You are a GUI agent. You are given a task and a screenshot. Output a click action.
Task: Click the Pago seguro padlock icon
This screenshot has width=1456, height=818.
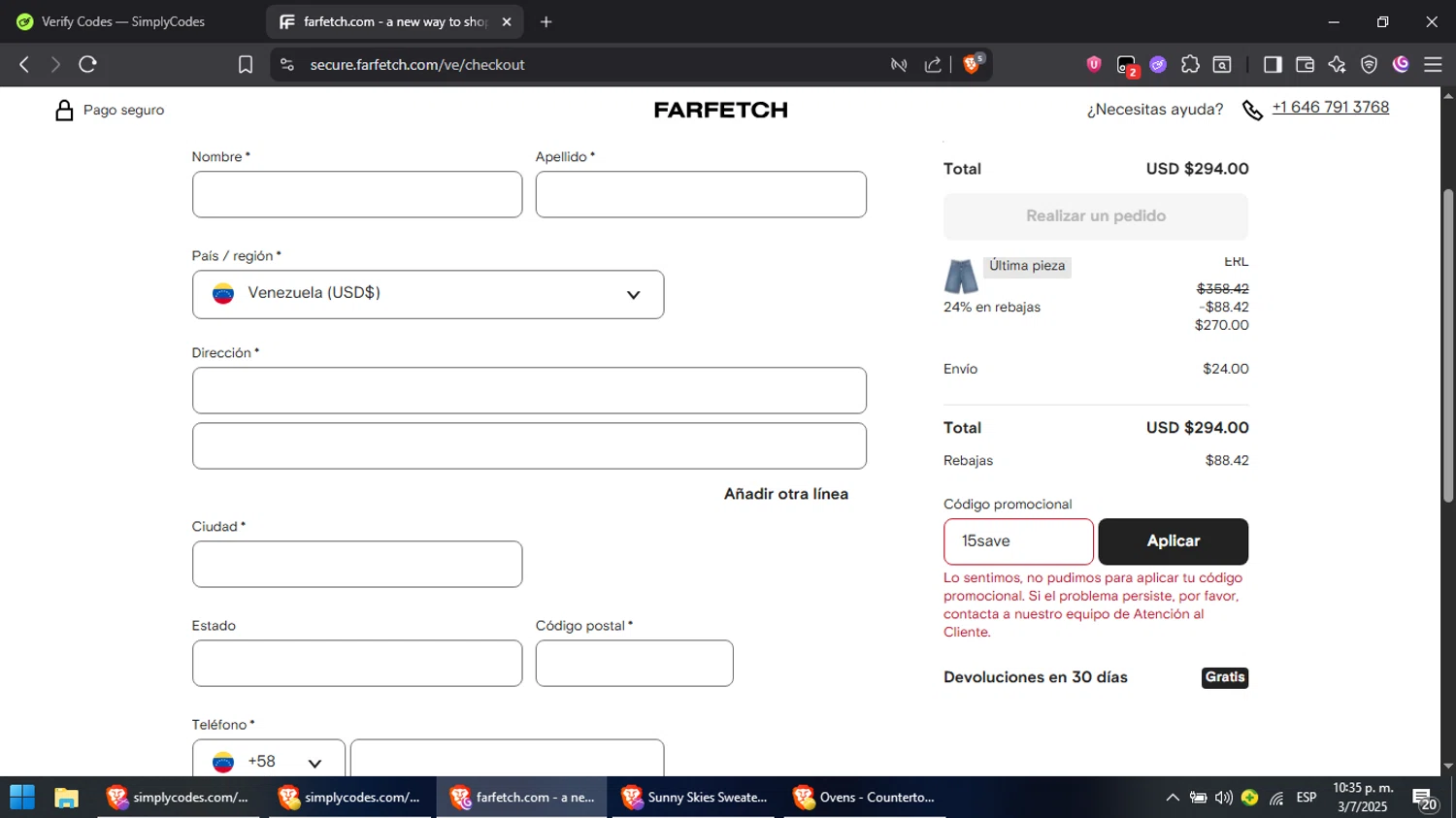[x=64, y=110]
